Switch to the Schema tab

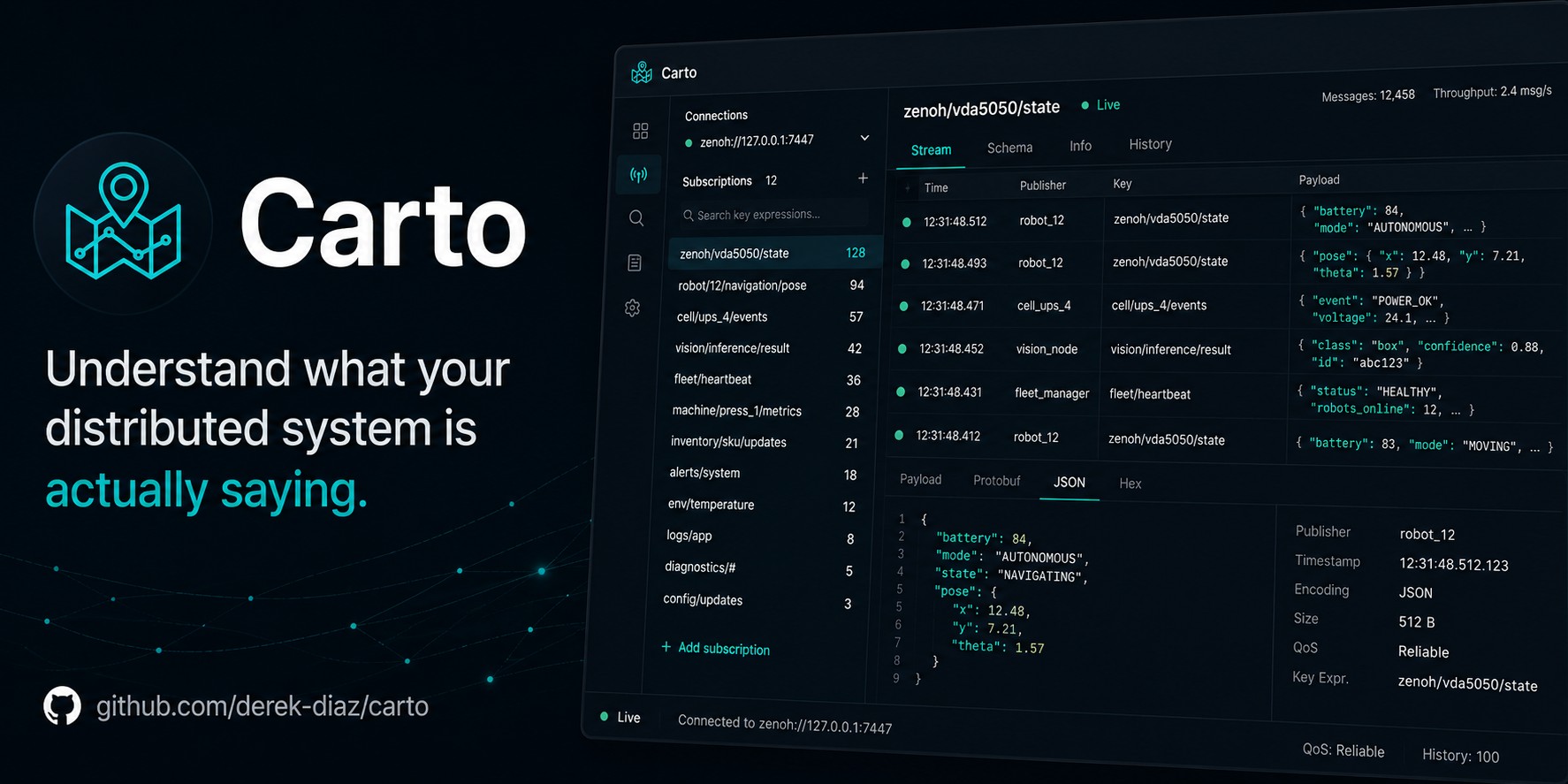pyautogui.click(x=1009, y=148)
